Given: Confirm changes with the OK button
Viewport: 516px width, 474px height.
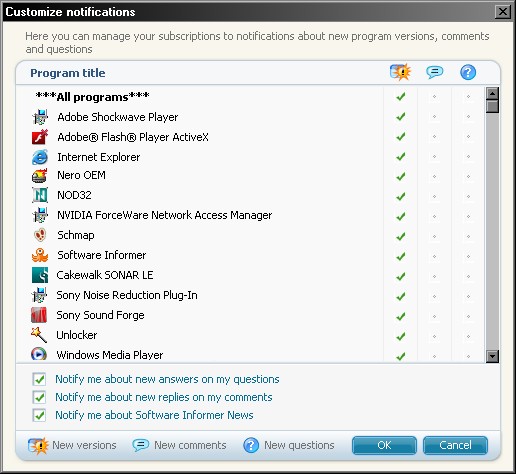Looking at the screenshot, I should (384, 445).
